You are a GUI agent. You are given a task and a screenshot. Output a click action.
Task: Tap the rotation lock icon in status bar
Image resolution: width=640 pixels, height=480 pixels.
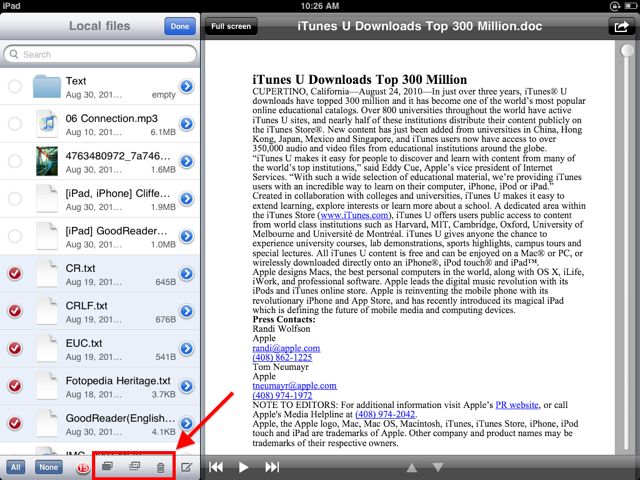click(615, 6)
